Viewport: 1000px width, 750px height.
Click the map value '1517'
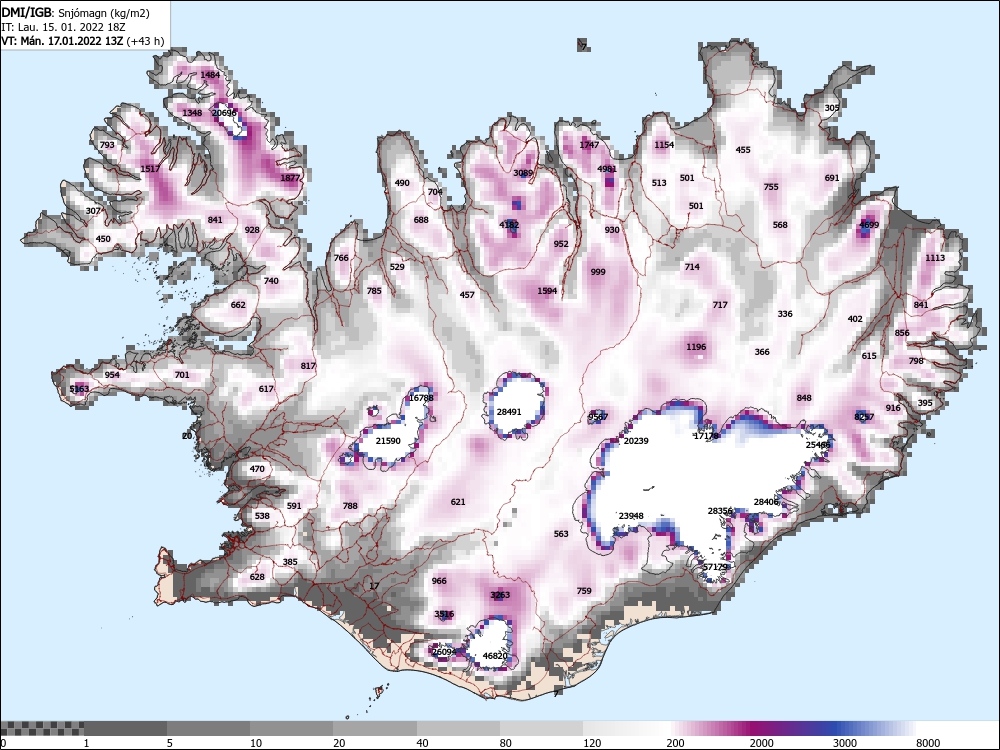pos(150,169)
